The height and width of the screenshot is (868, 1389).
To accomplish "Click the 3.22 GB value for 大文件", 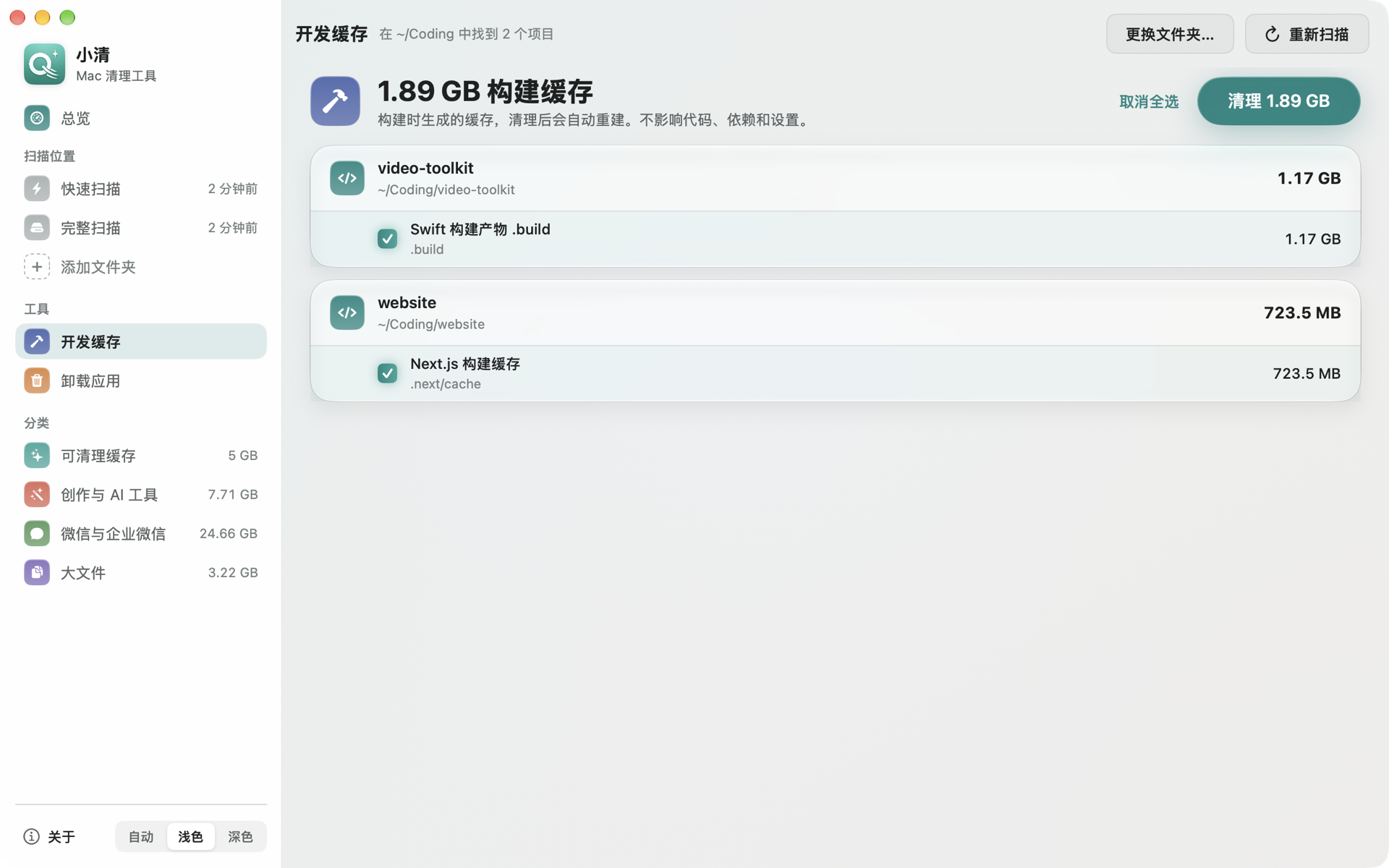I will click(233, 573).
